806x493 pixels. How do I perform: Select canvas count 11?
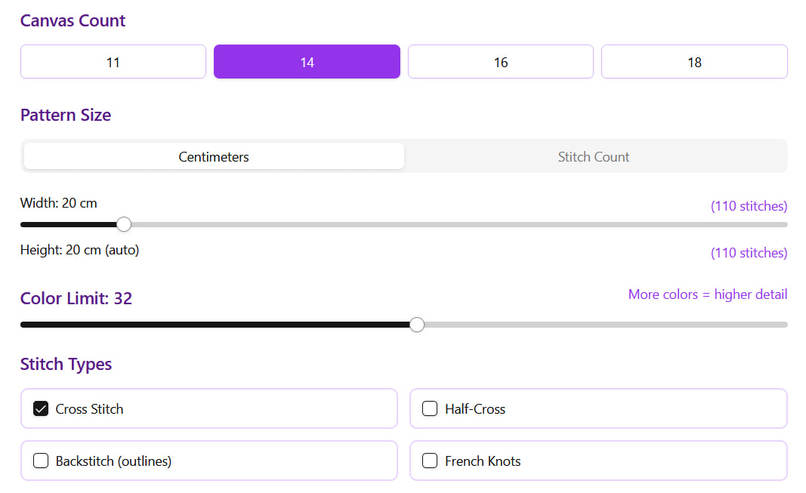pyautogui.click(x=113, y=62)
